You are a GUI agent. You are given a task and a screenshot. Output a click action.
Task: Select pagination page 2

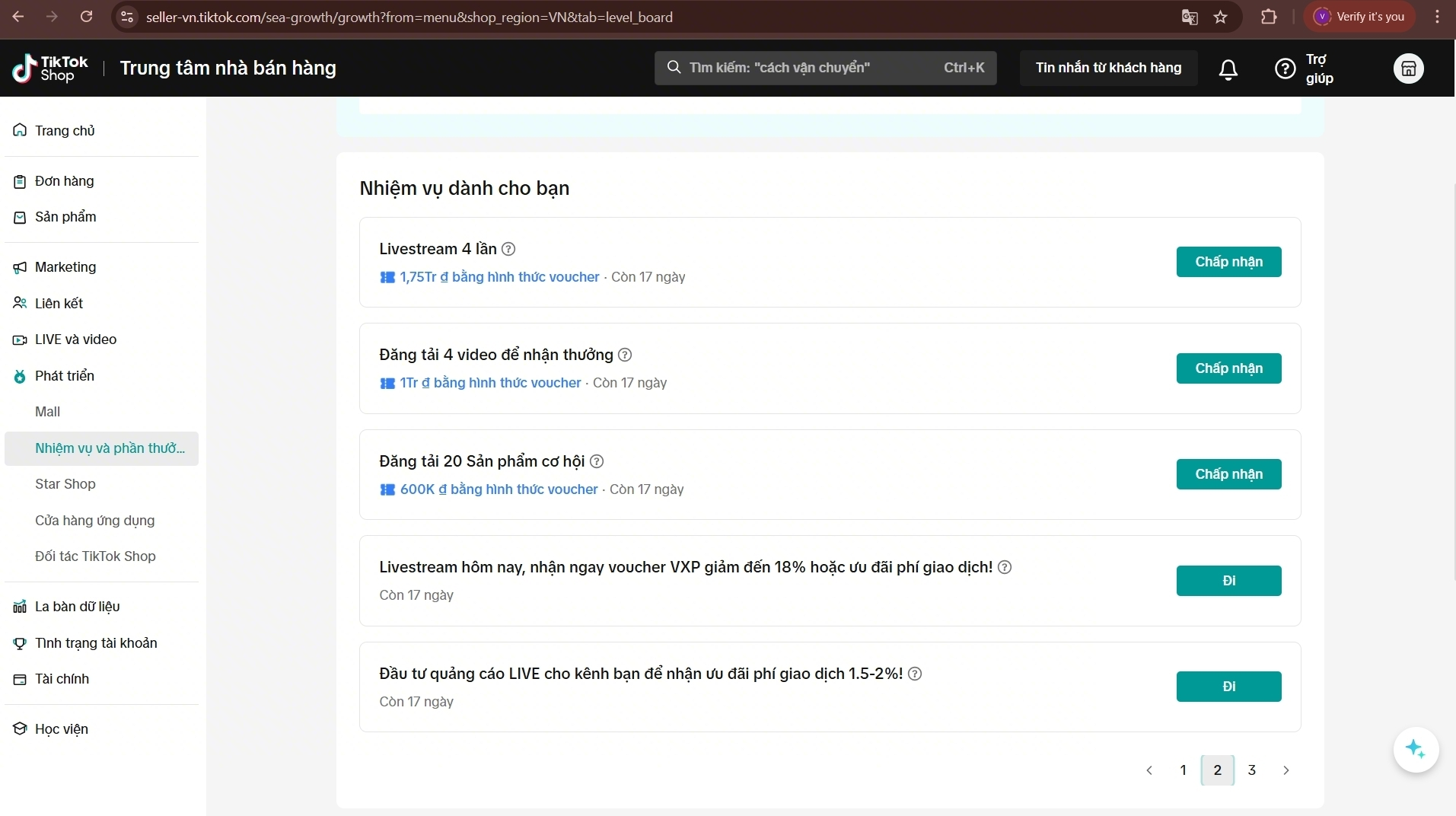pos(1217,770)
